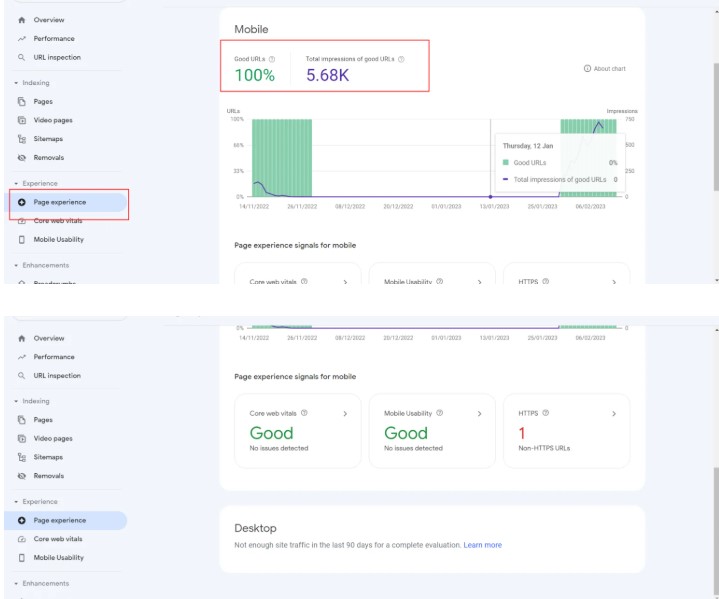Click help icon beside Good URLs label
Screen dimensions: 719x599
272,59
